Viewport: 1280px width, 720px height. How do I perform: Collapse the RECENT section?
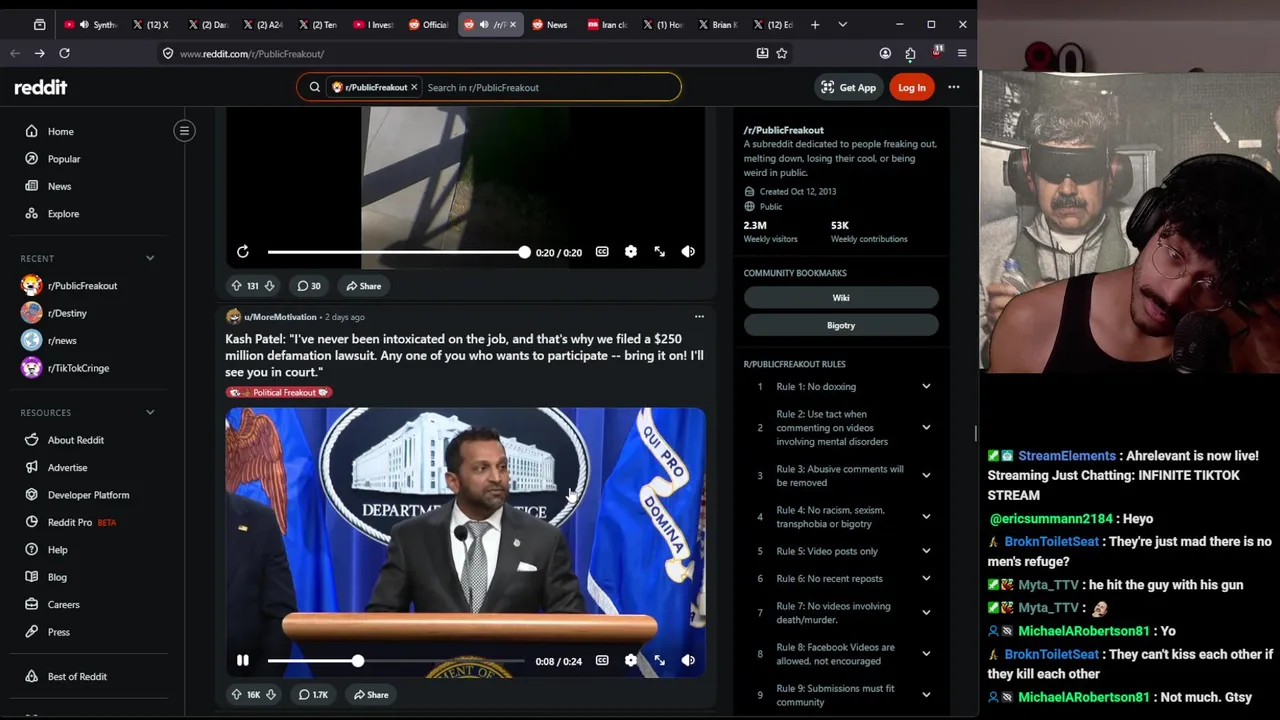pyautogui.click(x=150, y=258)
